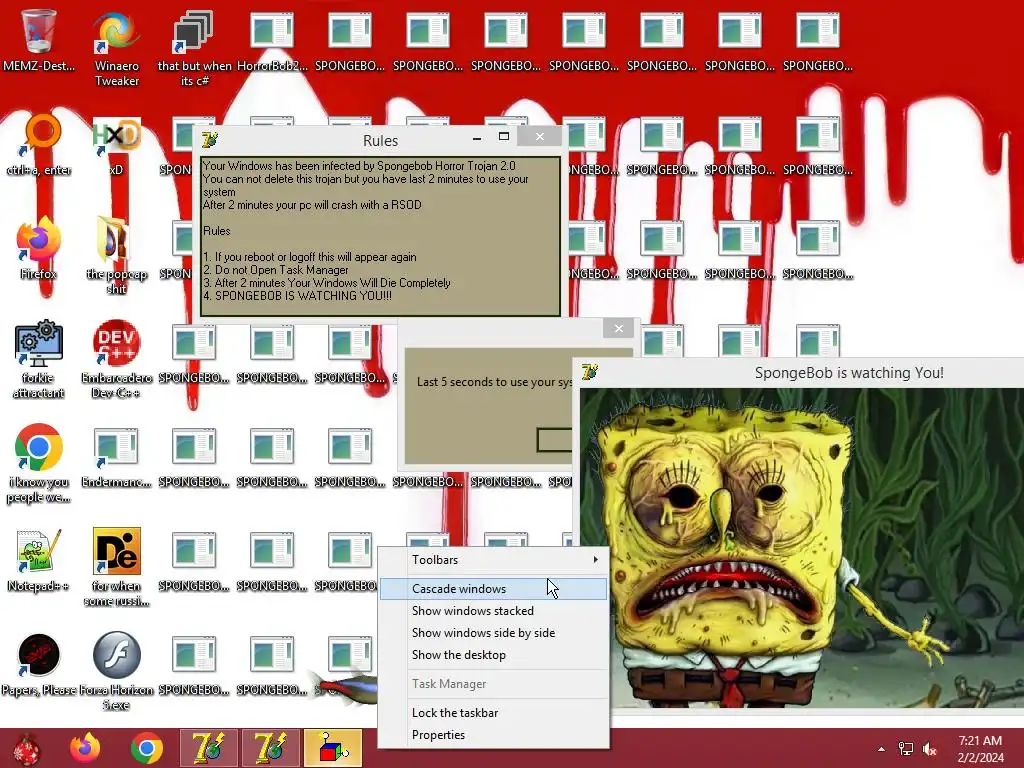Expand the Toolbars submenu

pos(494,560)
